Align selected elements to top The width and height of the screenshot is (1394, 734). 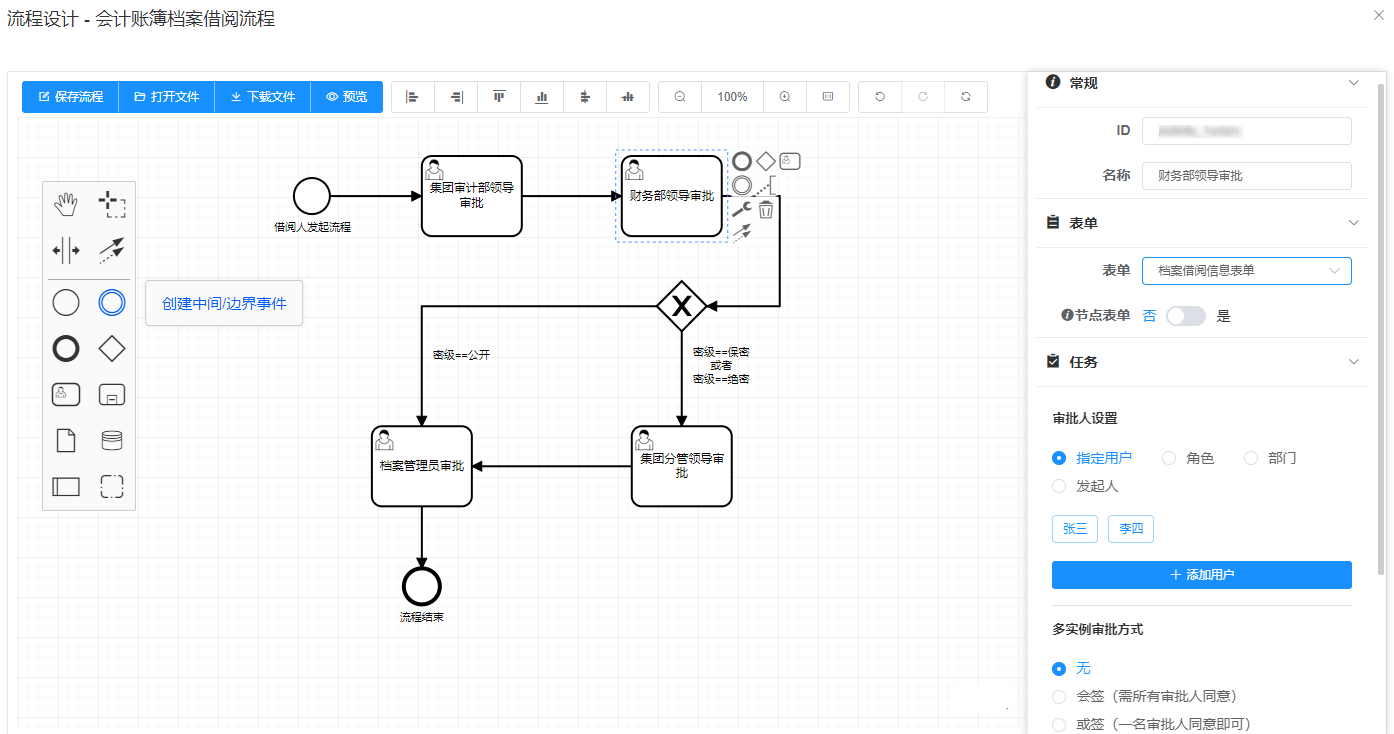(x=499, y=97)
